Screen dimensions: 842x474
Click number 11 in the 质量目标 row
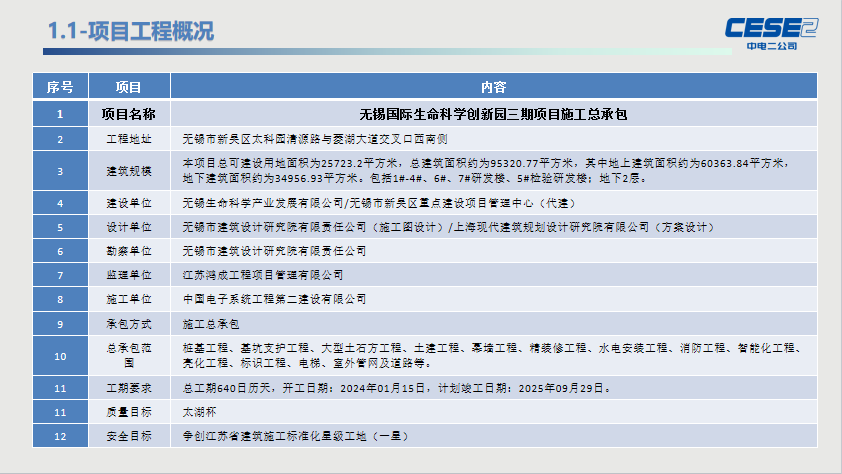[x=60, y=412]
